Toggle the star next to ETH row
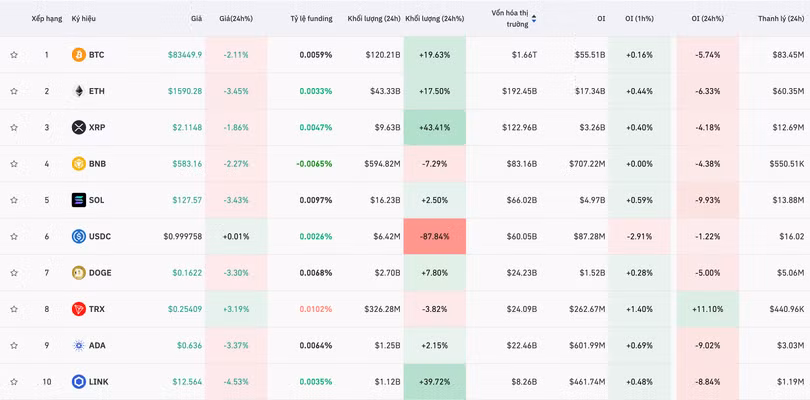The image size is (810, 400). click(14, 91)
